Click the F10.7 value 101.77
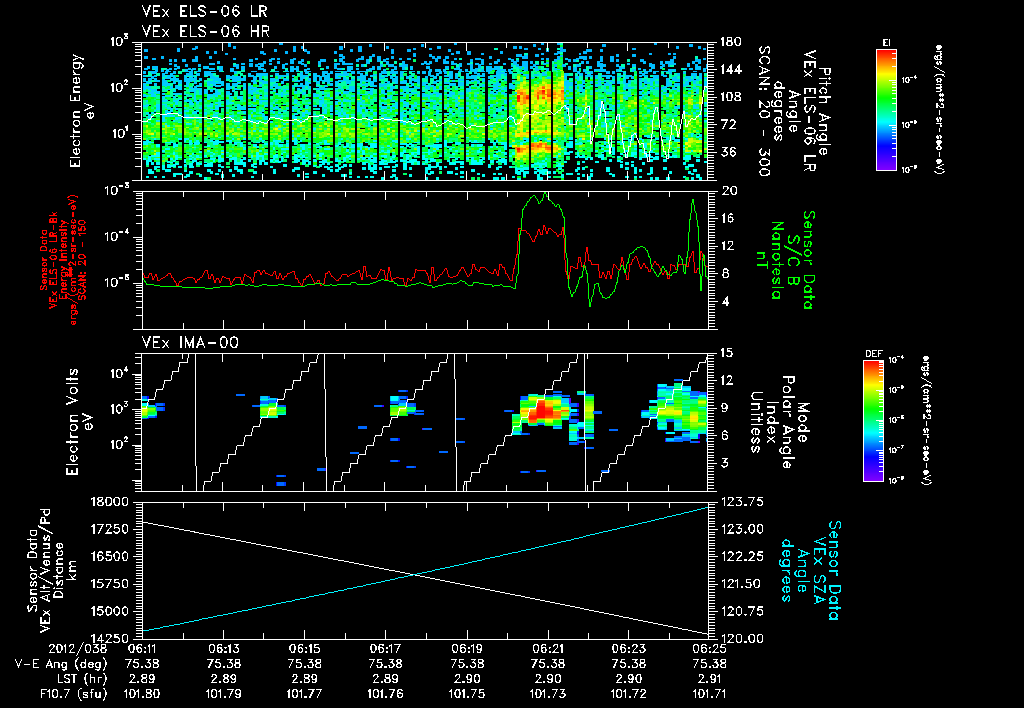Viewport: 1024px width, 708px height. coord(304,694)
